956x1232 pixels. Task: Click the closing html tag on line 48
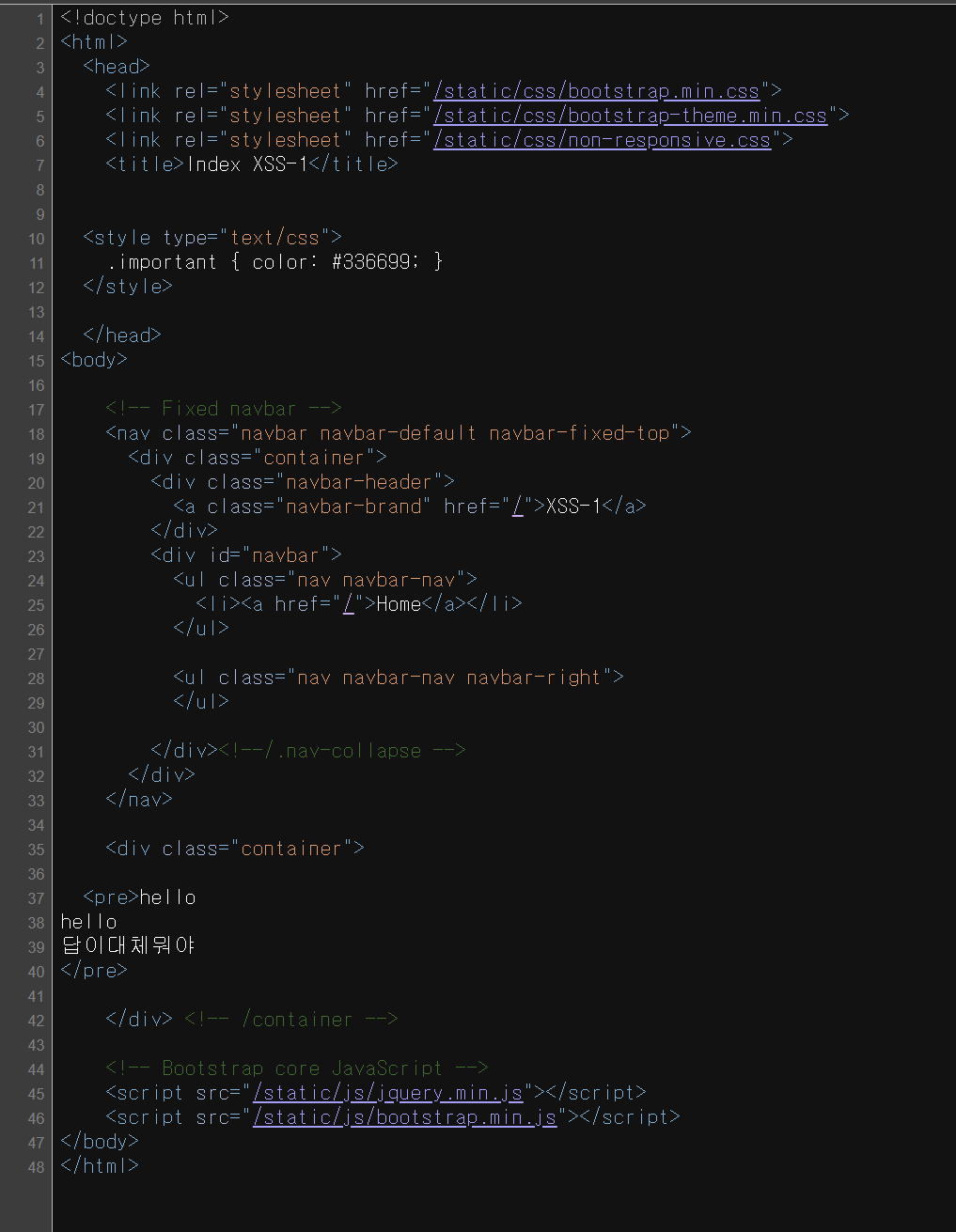[x=100, y=1166]
